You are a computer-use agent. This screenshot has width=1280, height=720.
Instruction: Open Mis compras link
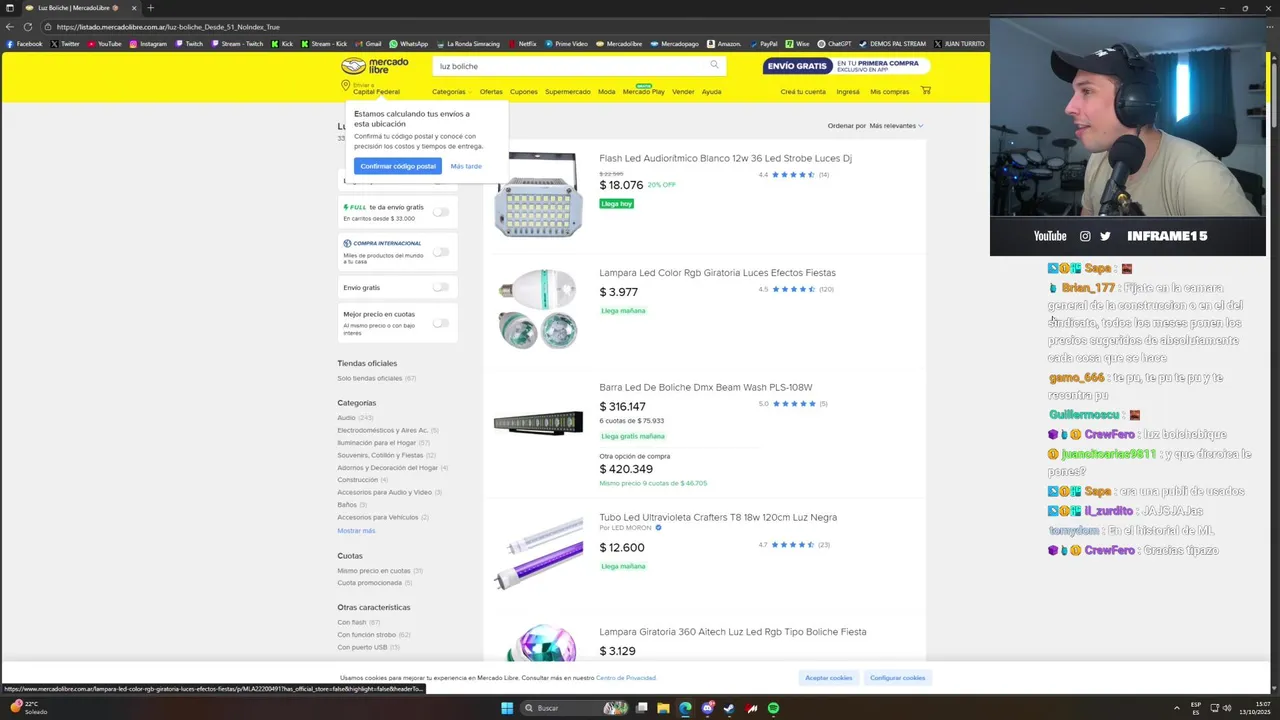pyautogui.click(x=890, y=92)
